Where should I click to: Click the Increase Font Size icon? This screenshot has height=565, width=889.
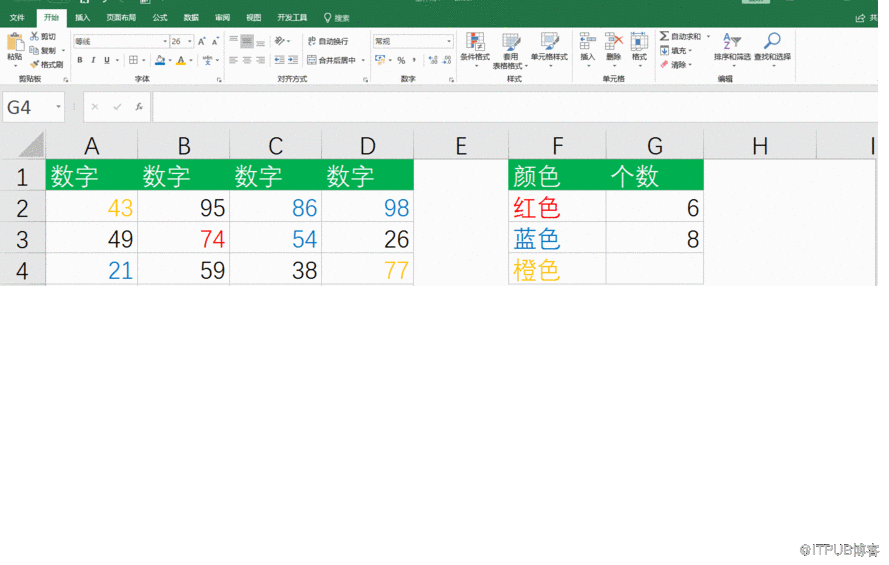point(201,41)
